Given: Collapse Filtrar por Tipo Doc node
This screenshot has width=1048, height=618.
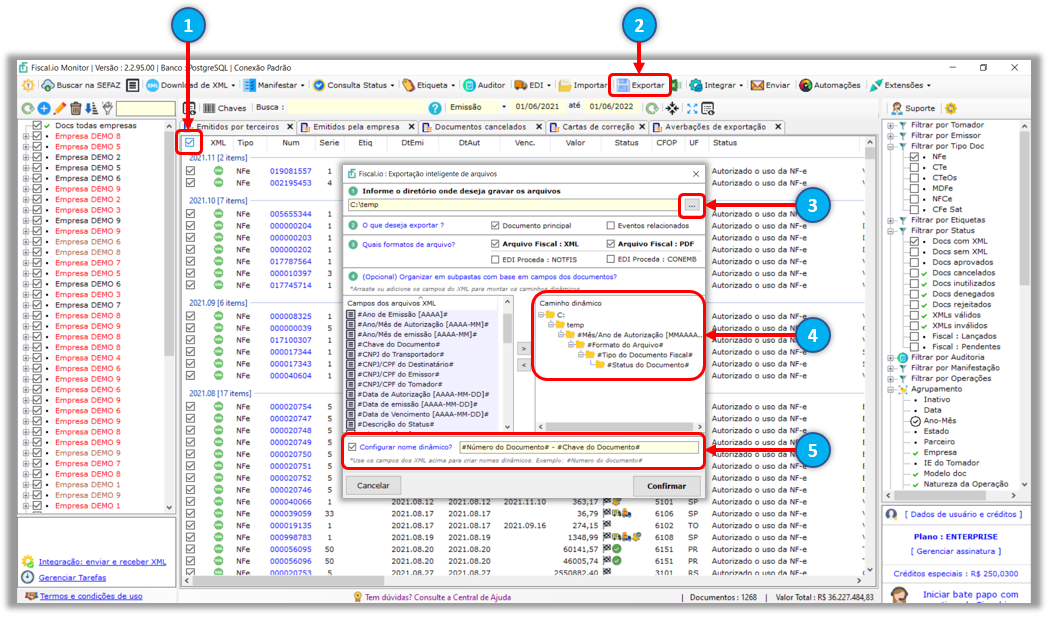Looking at the screenshot, I should click(x=890, y=146).
